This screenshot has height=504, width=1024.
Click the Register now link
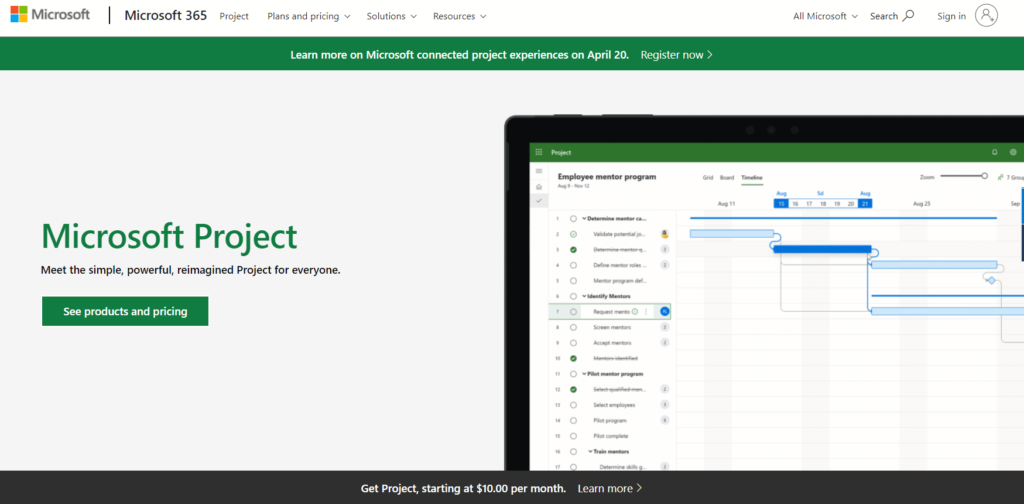(x=677, y=55)
